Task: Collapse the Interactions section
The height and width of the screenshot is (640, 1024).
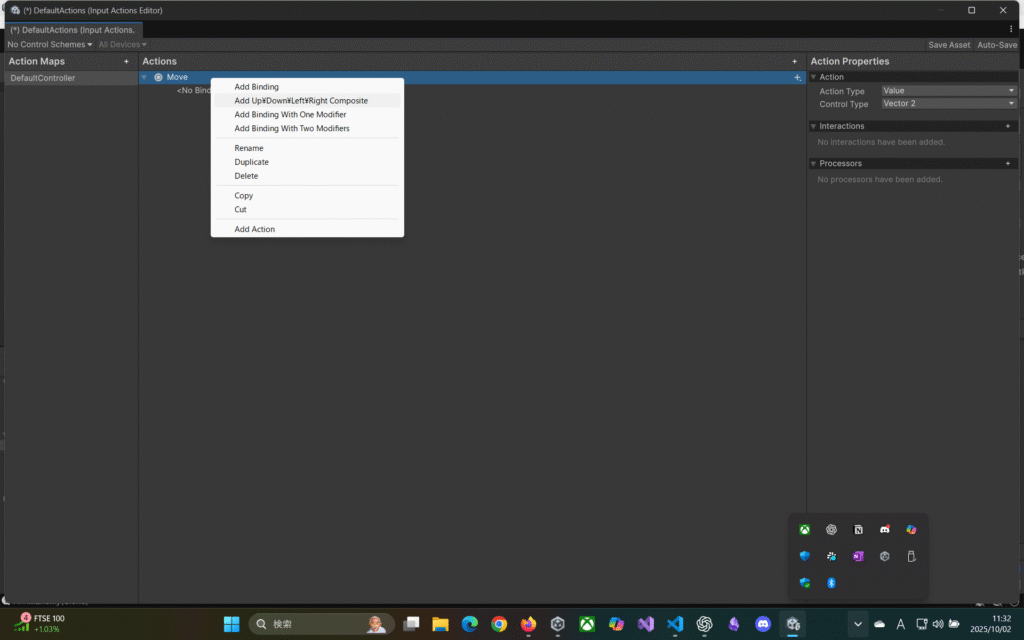Action: 813,126
